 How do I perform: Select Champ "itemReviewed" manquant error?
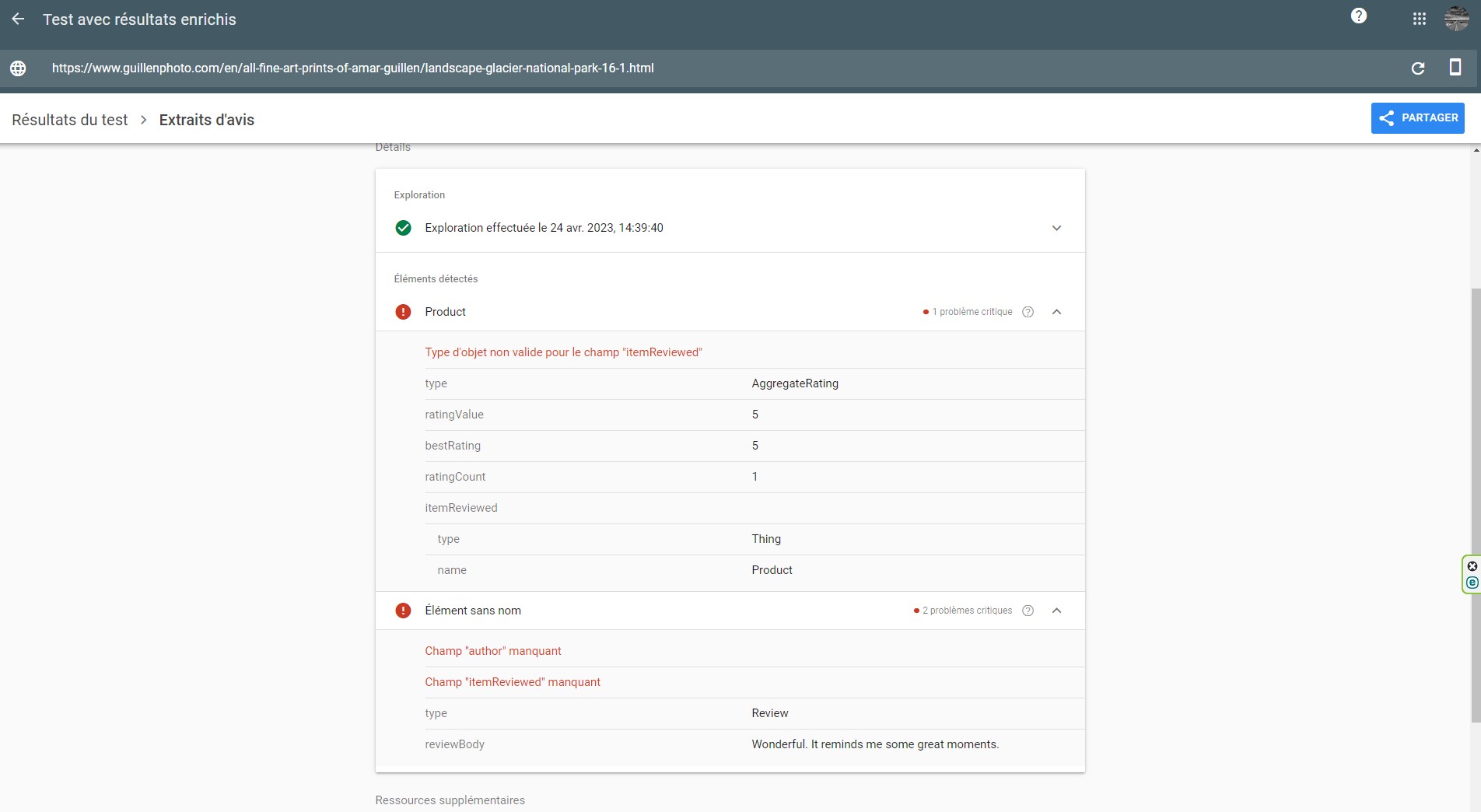tap(513, 682)
